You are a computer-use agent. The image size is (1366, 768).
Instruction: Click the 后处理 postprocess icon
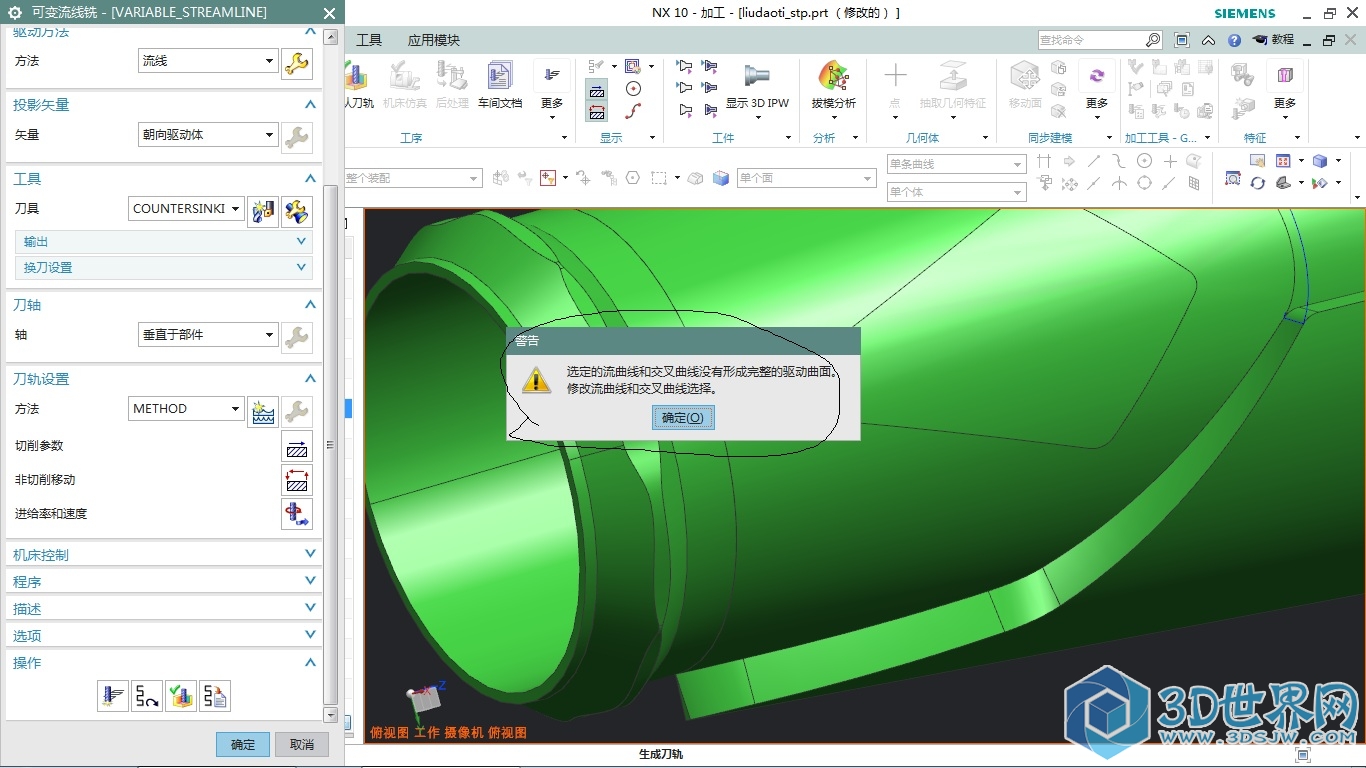click(452, 85)
